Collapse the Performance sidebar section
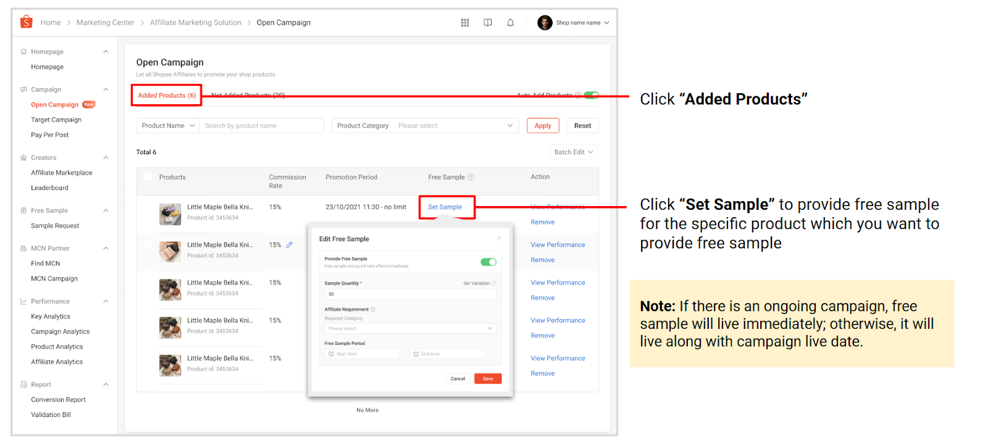 [x=106, y=301]
